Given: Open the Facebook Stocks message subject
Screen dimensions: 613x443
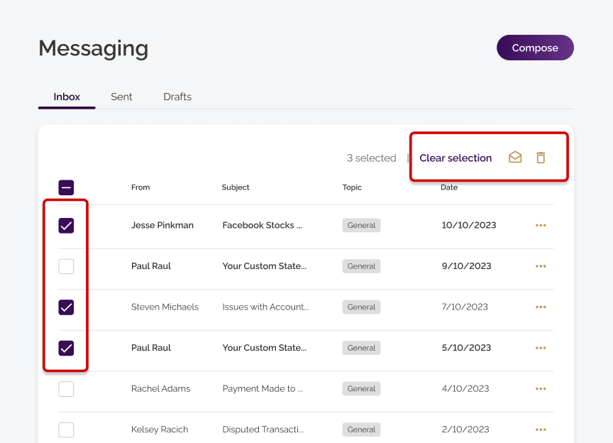Looking at the screenshot, I should [262, 226].
